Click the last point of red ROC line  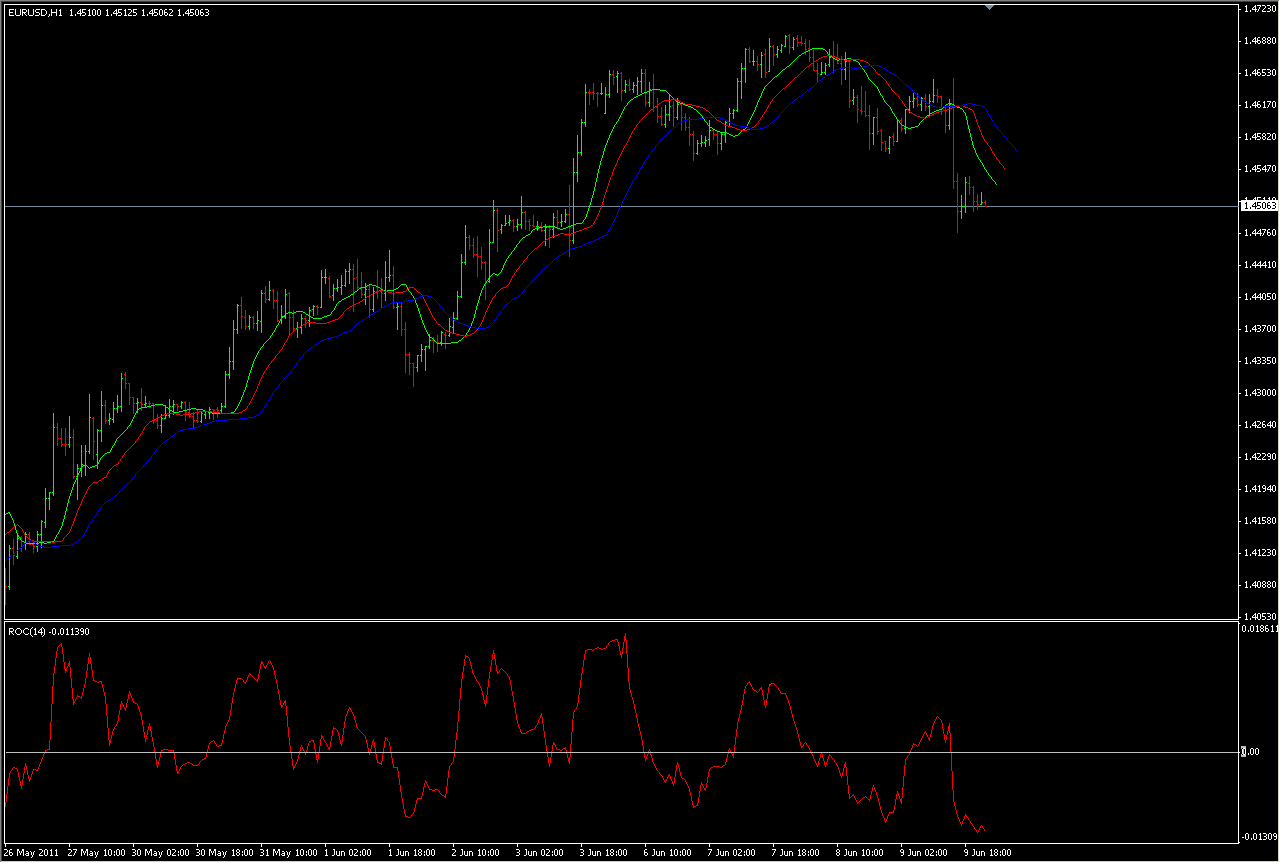985,829
